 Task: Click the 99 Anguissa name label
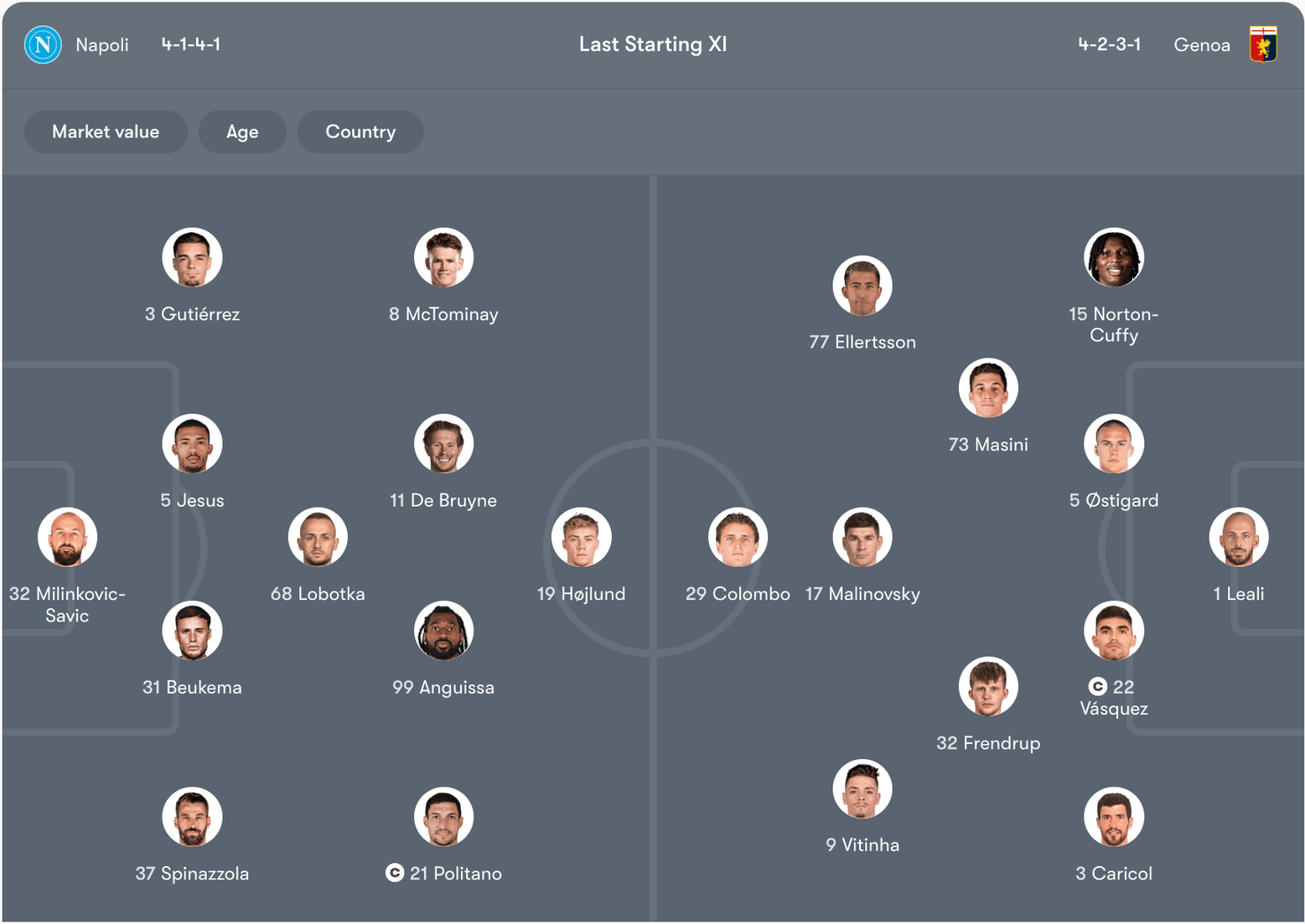(443, 687)
